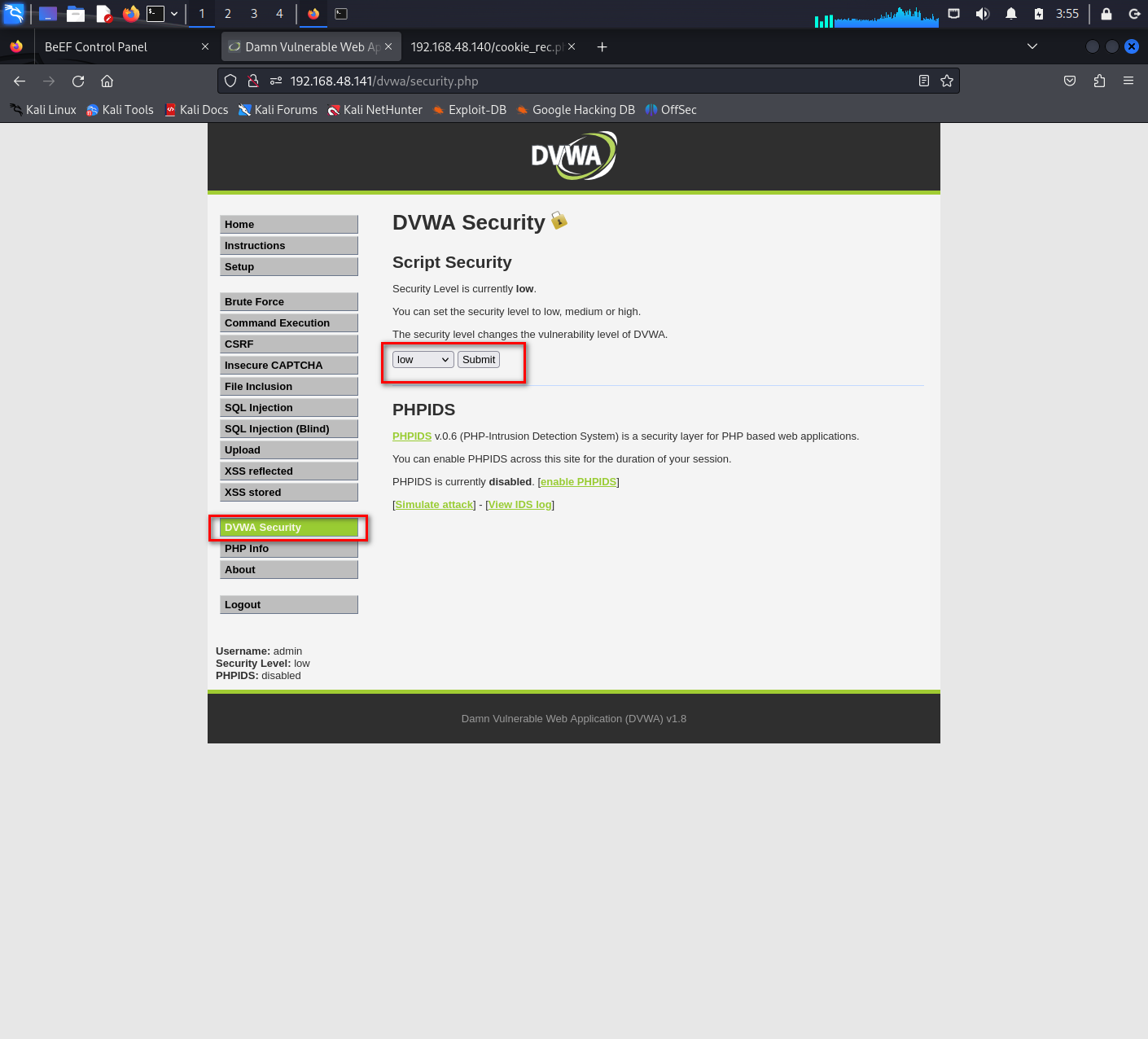Click the enable PHPIDS link
The image size is (1148, 1039).
[x=578, y=482]
